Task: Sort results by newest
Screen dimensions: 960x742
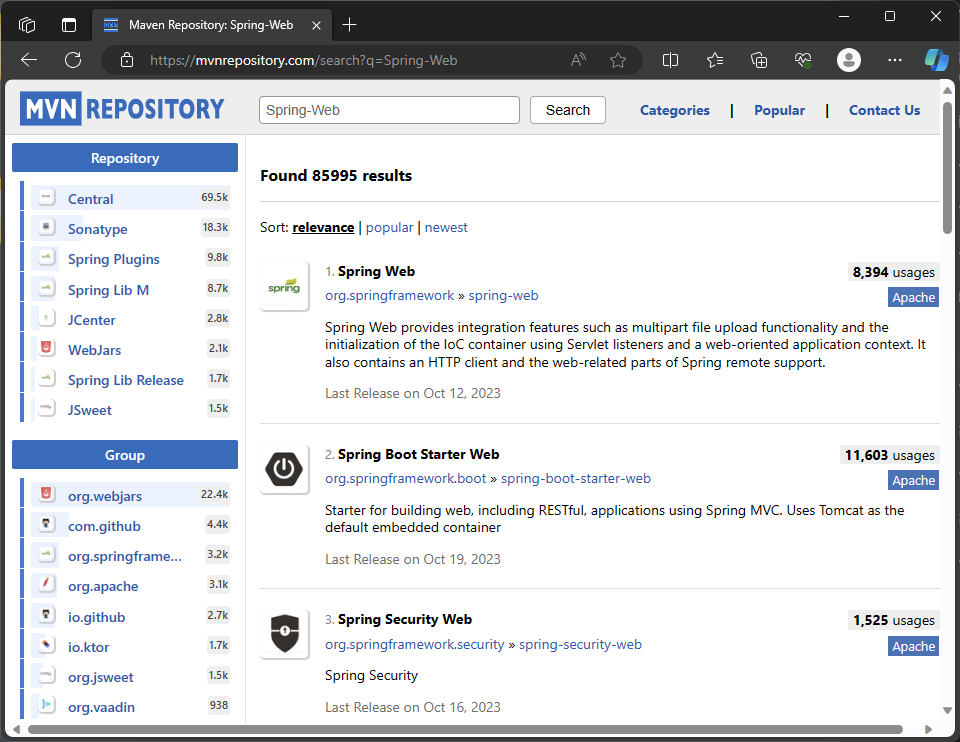Action: (446, 227)
